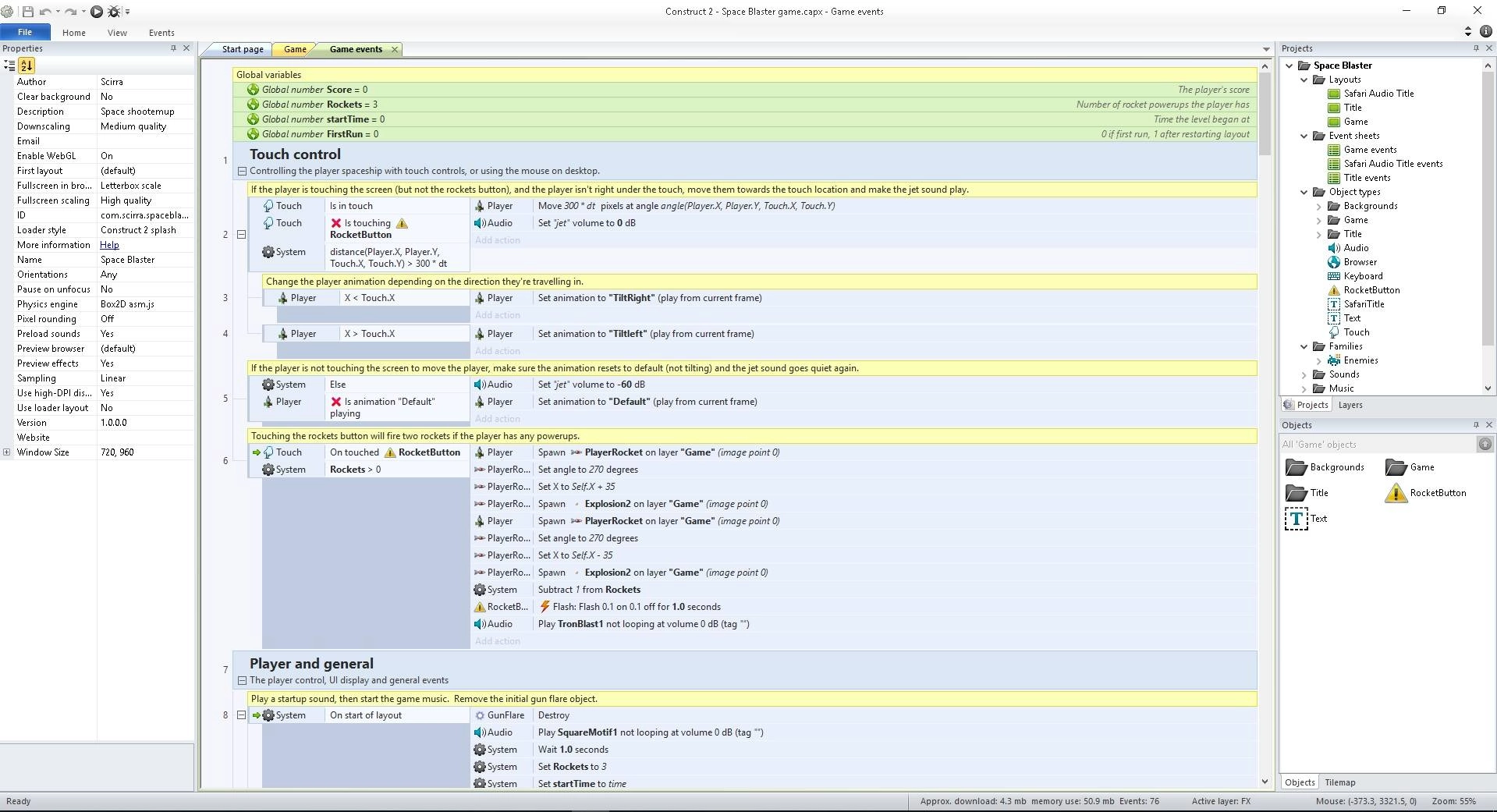Viewport: 1497px width, 812px height.
Task: Collapse the Player and general group
Action: [x=242, y=680]
